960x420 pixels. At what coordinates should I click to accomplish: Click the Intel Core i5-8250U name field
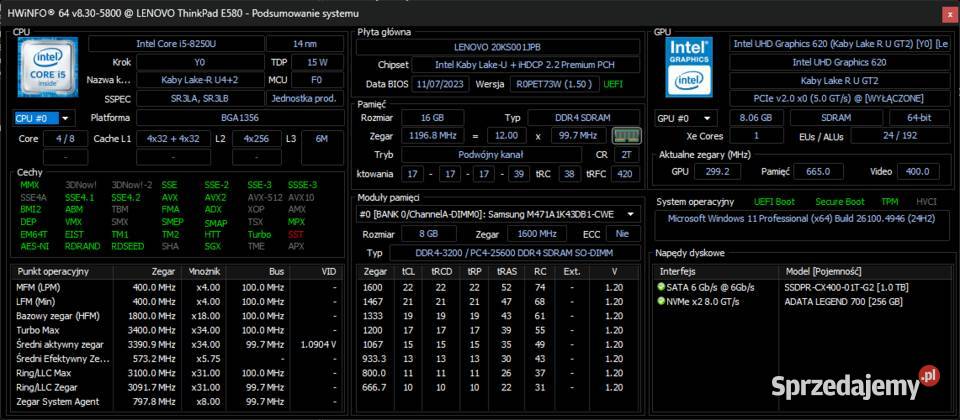[x=176, y=43]
